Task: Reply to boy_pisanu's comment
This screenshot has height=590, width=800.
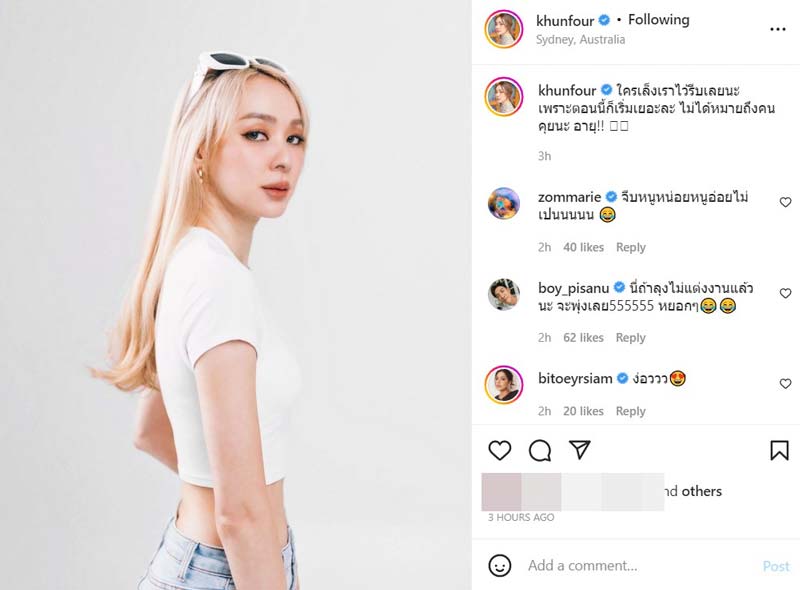Action: click(x=630, y=338)
